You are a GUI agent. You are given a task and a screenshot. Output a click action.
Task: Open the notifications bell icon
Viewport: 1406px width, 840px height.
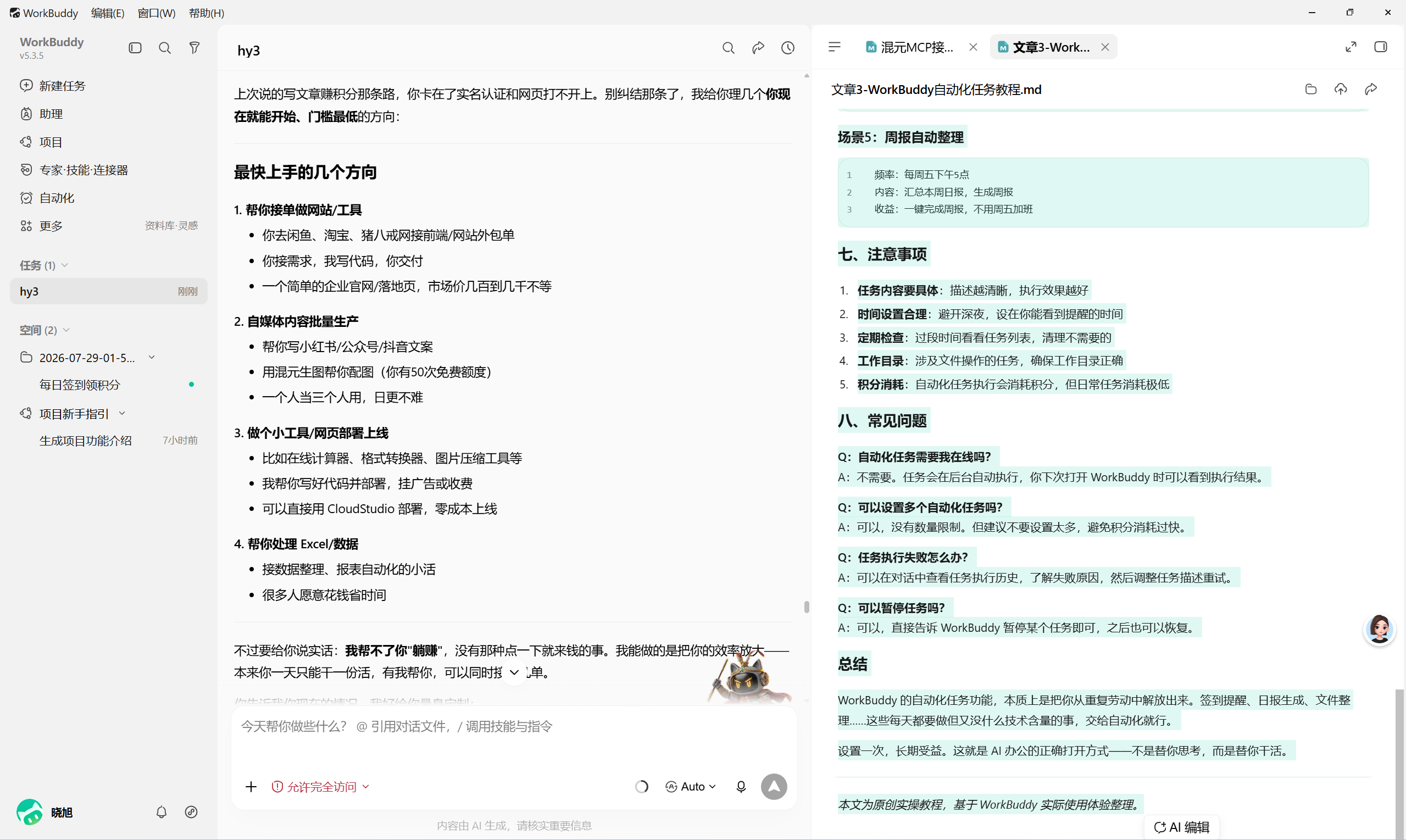(162, 811)
